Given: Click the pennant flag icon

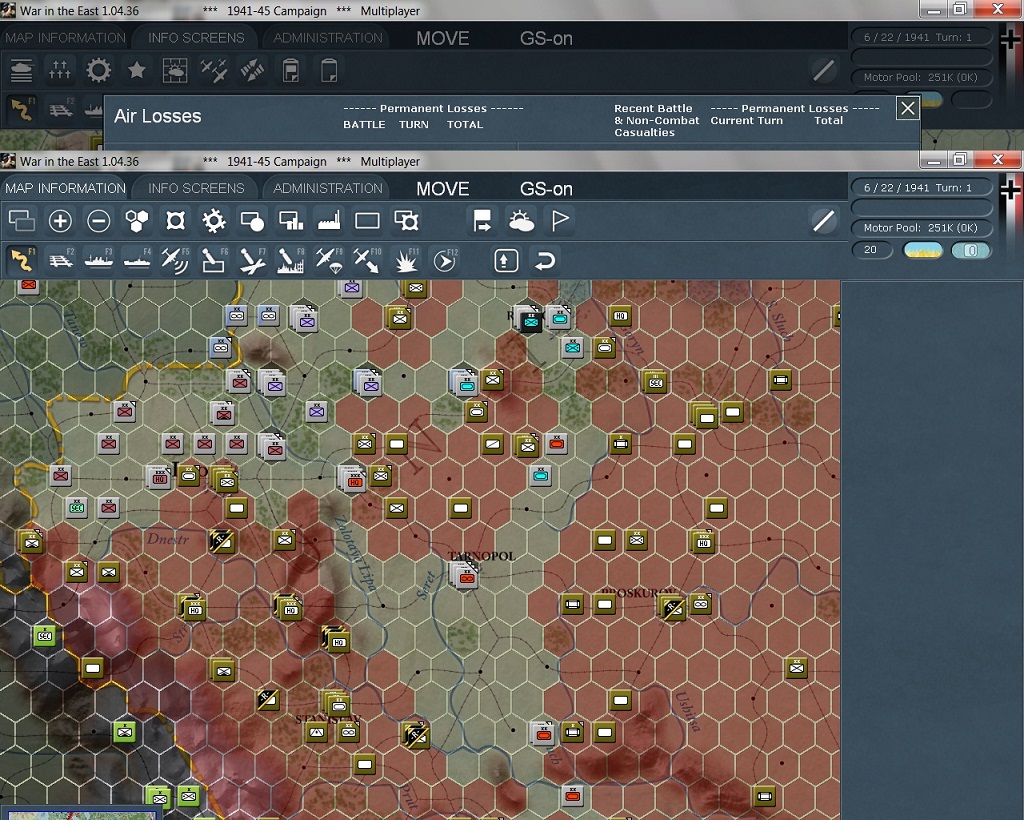Looking at the screenshot, I should point(560,221).
